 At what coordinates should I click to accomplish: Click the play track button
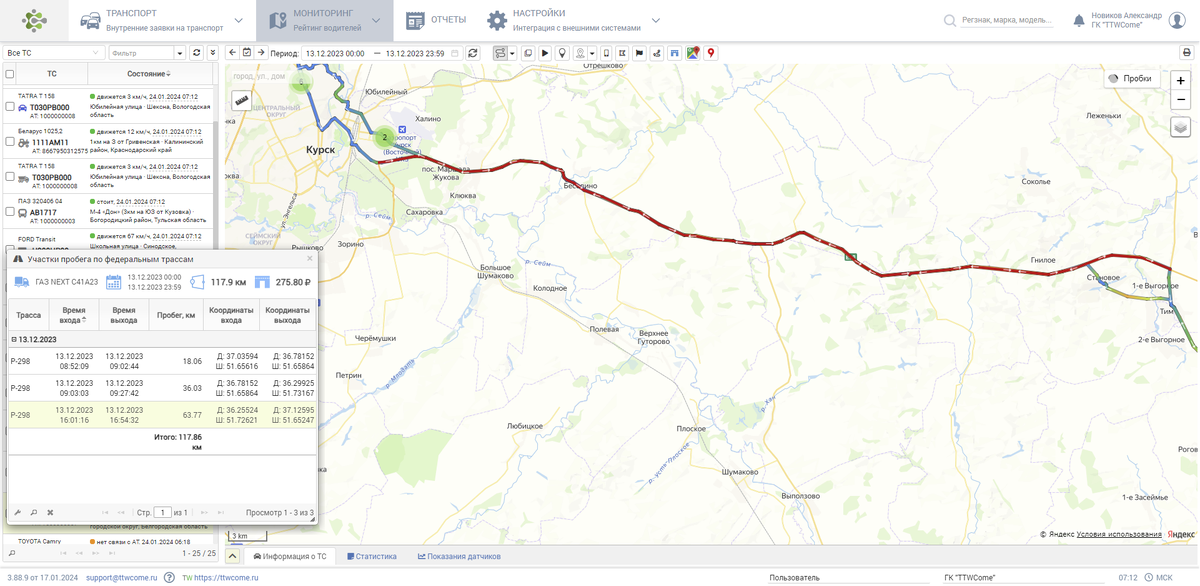point(545,52)
